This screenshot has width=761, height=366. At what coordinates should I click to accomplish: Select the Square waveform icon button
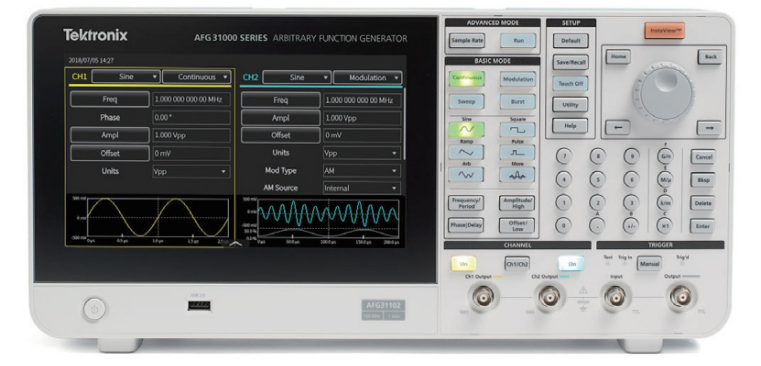517,130
